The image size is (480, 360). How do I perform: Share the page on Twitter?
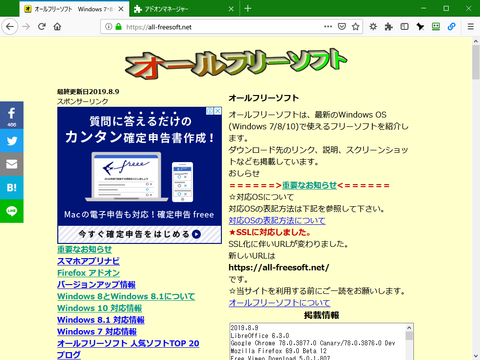(12, 141)
